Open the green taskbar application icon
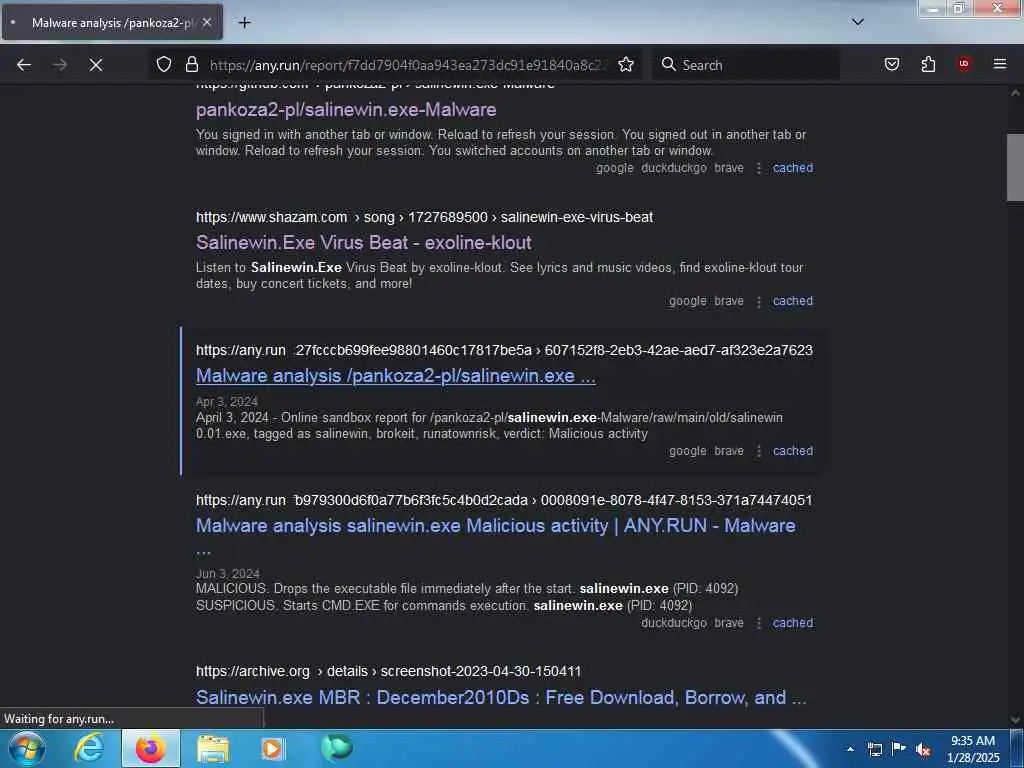This screenshot has height=768, width=1024. [336, 747]
